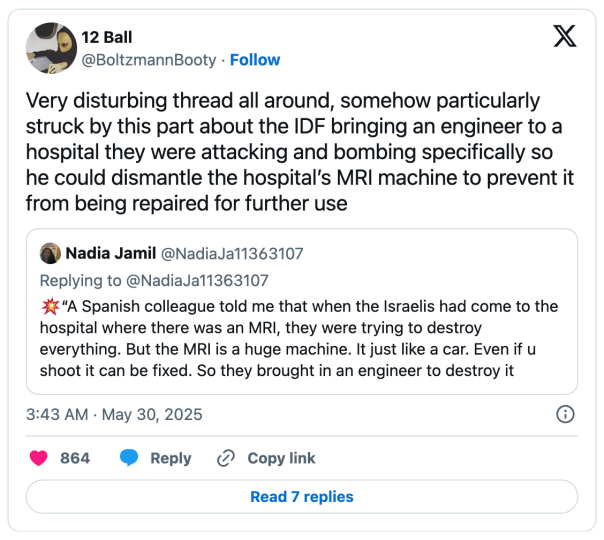Open @NadiaJa11363107 handle beside Nadia Jamil
Screen dimensions: 604x540
[x=232, y=254]
